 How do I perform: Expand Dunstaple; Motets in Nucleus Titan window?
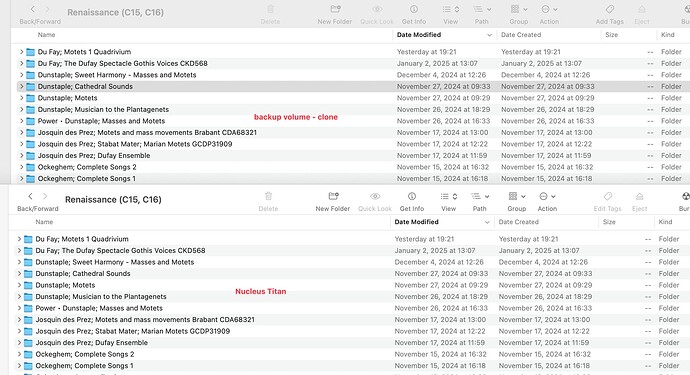pos(19,285)
